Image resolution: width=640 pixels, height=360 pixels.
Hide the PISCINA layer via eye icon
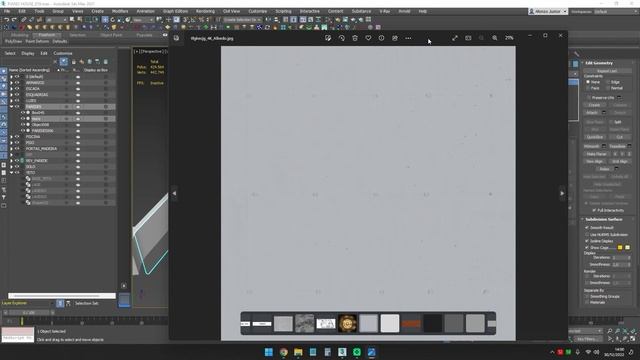17,137
